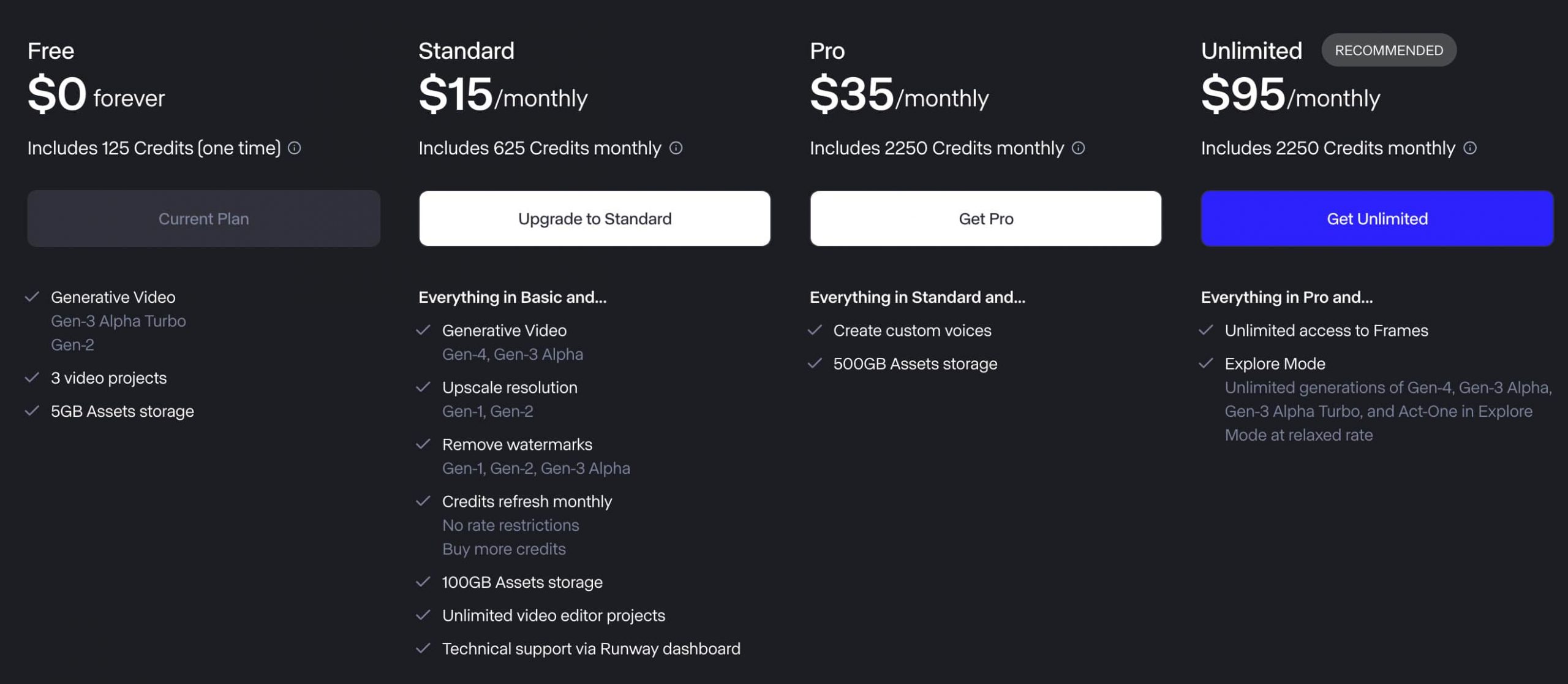Click the RECOMMENDED badge
Screen dimensions: 1568x684
[1389, 50]
